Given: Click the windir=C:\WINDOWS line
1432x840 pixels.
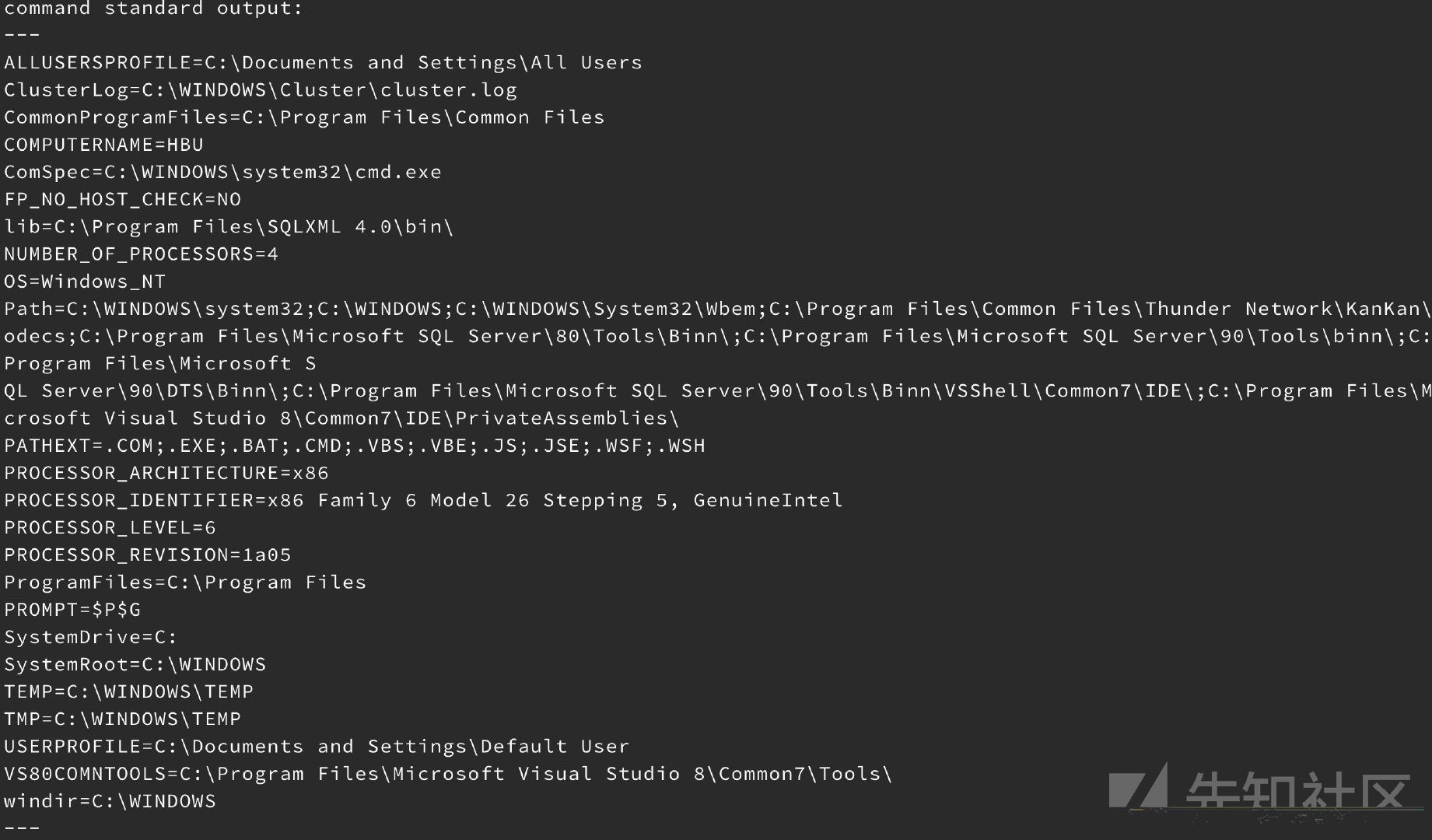Looking at the screenshot, I should 110,801.
